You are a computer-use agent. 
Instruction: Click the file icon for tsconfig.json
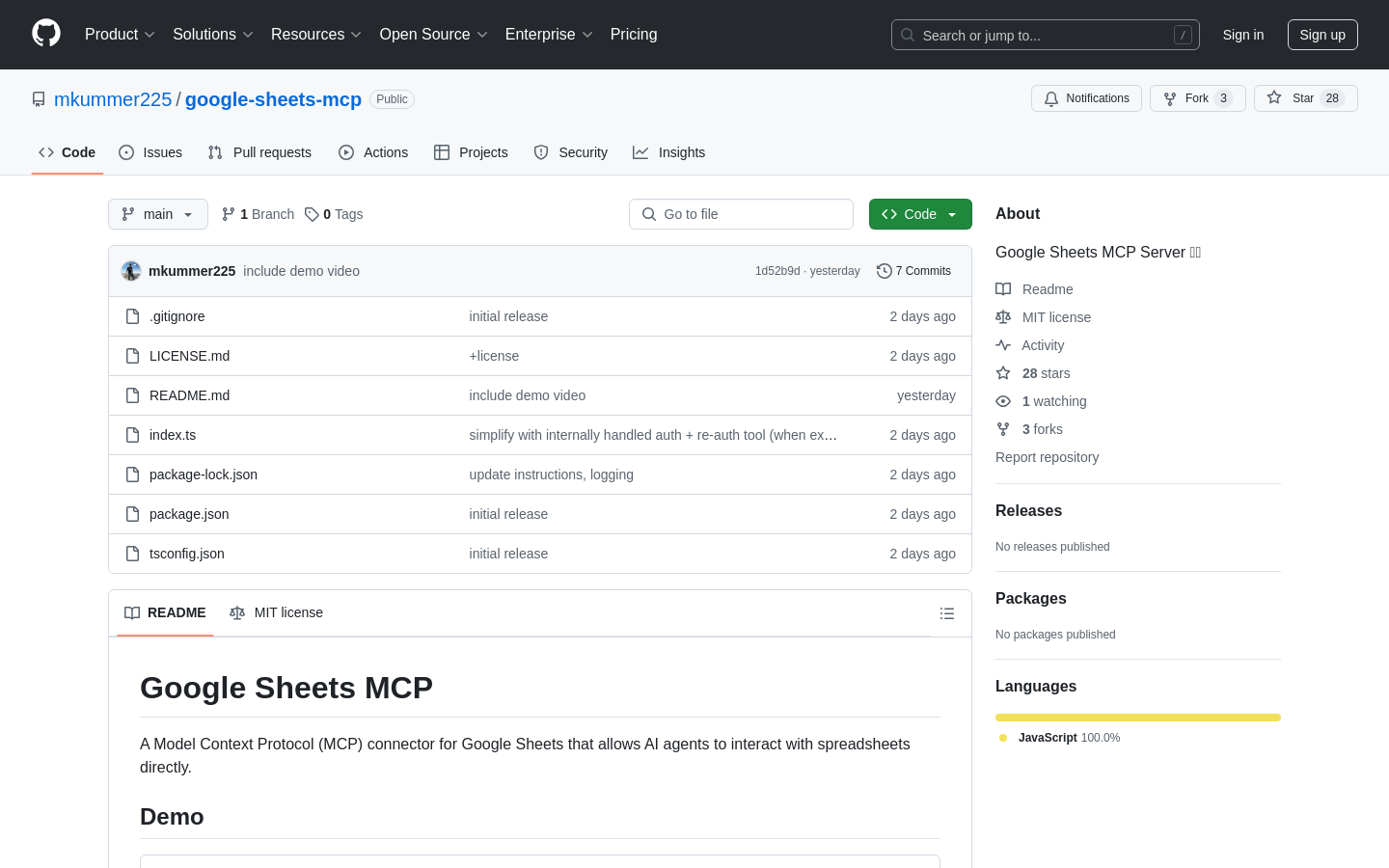(133, 554)
